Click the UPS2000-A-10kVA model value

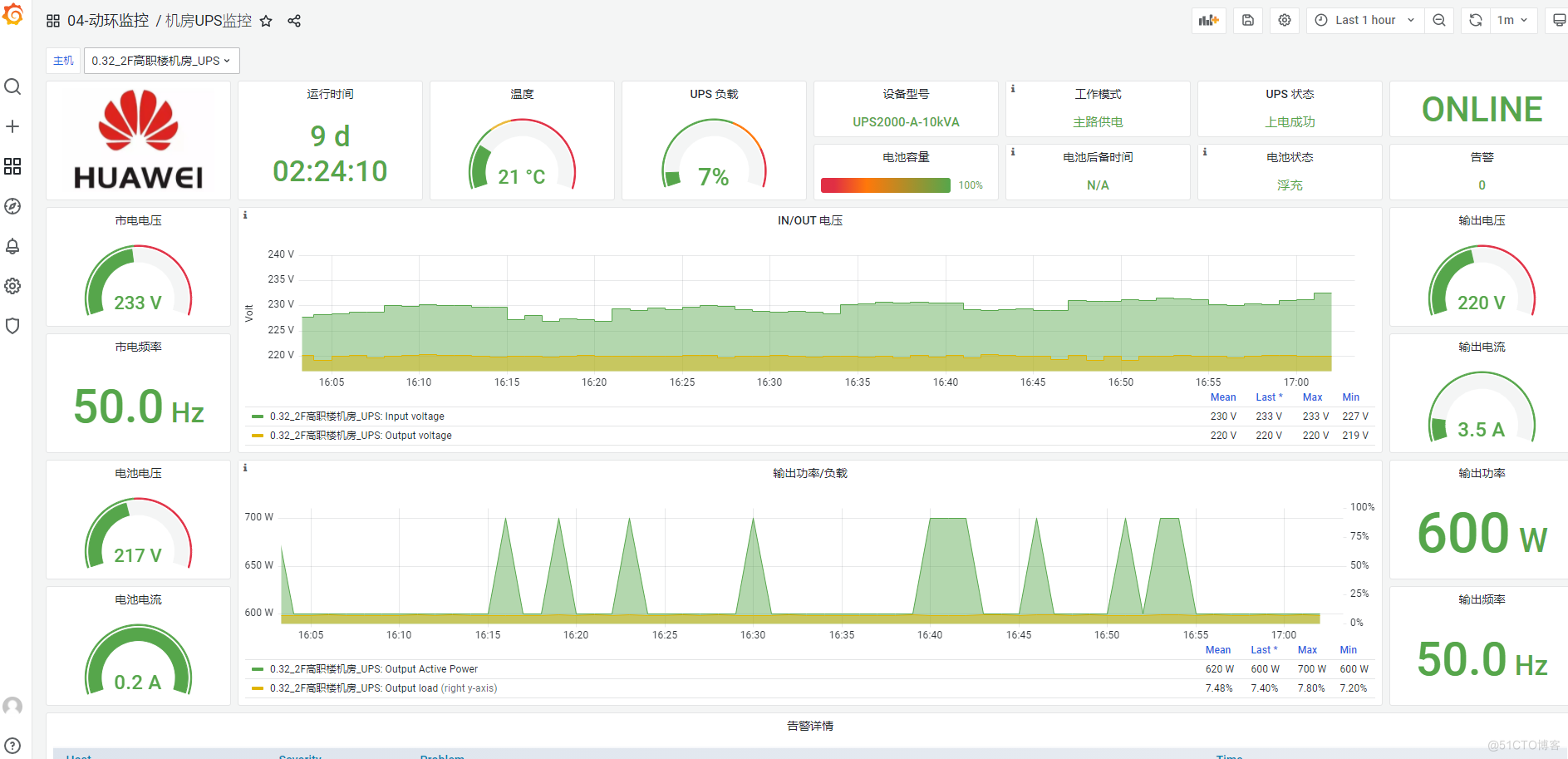tap(906, 122)
